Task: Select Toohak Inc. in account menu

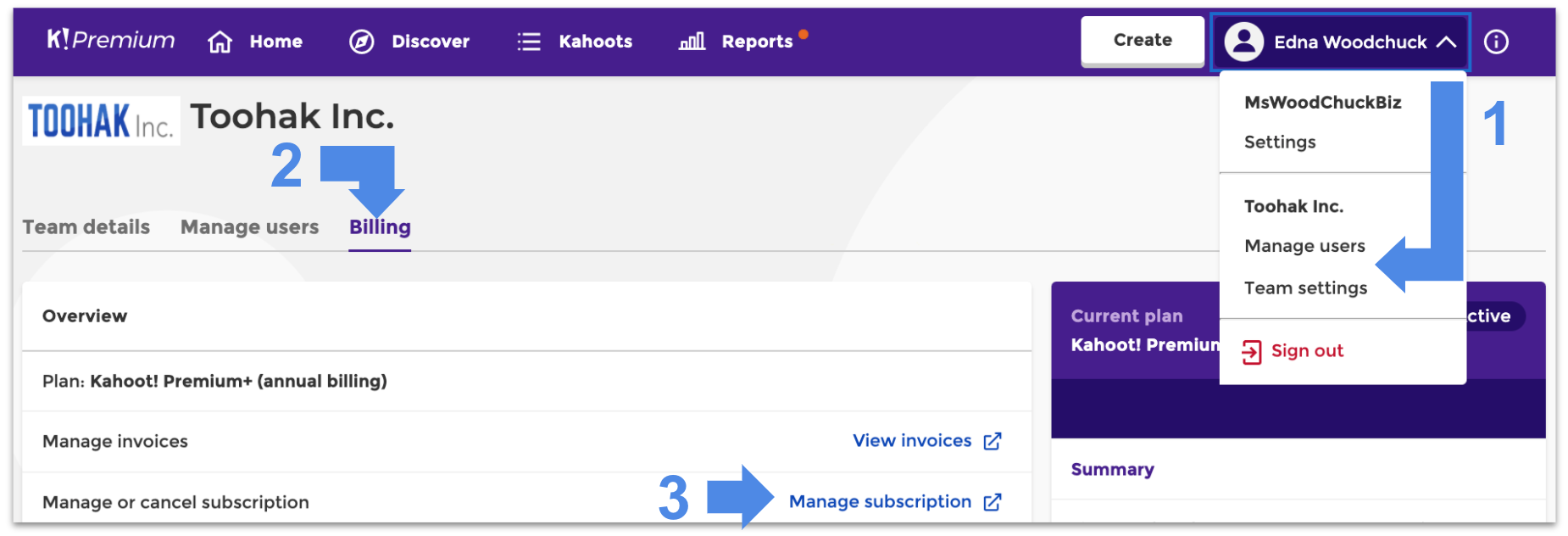Action: (x=1293, y=207)
